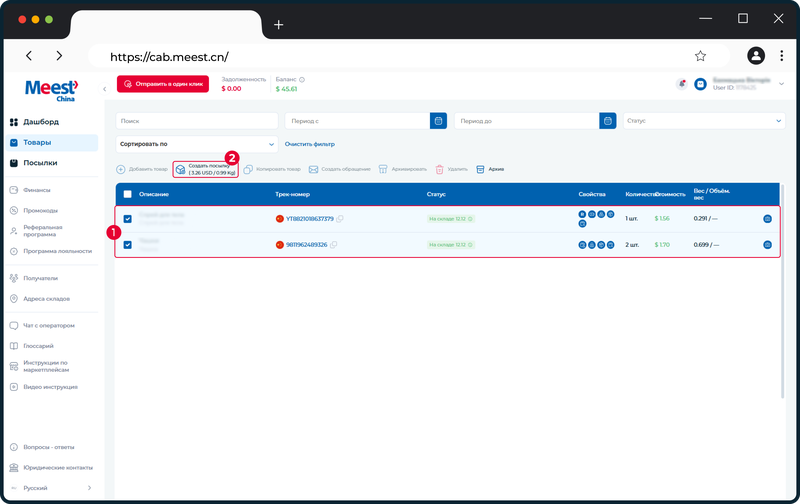Open calendar picker for Период с
Screen dimensions: 800x504
(438, 121)
